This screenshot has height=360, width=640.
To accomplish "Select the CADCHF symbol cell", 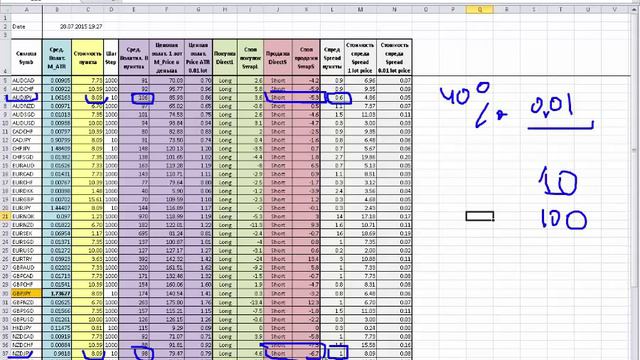I will [27, 131].
